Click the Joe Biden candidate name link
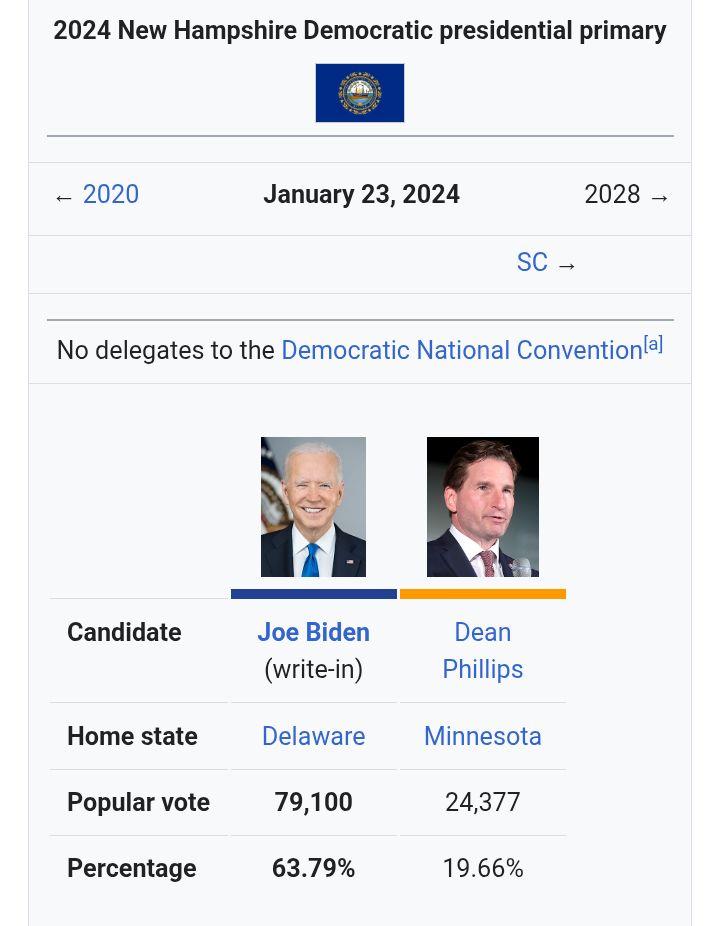The image size is (720, 926). coord(314,632)
